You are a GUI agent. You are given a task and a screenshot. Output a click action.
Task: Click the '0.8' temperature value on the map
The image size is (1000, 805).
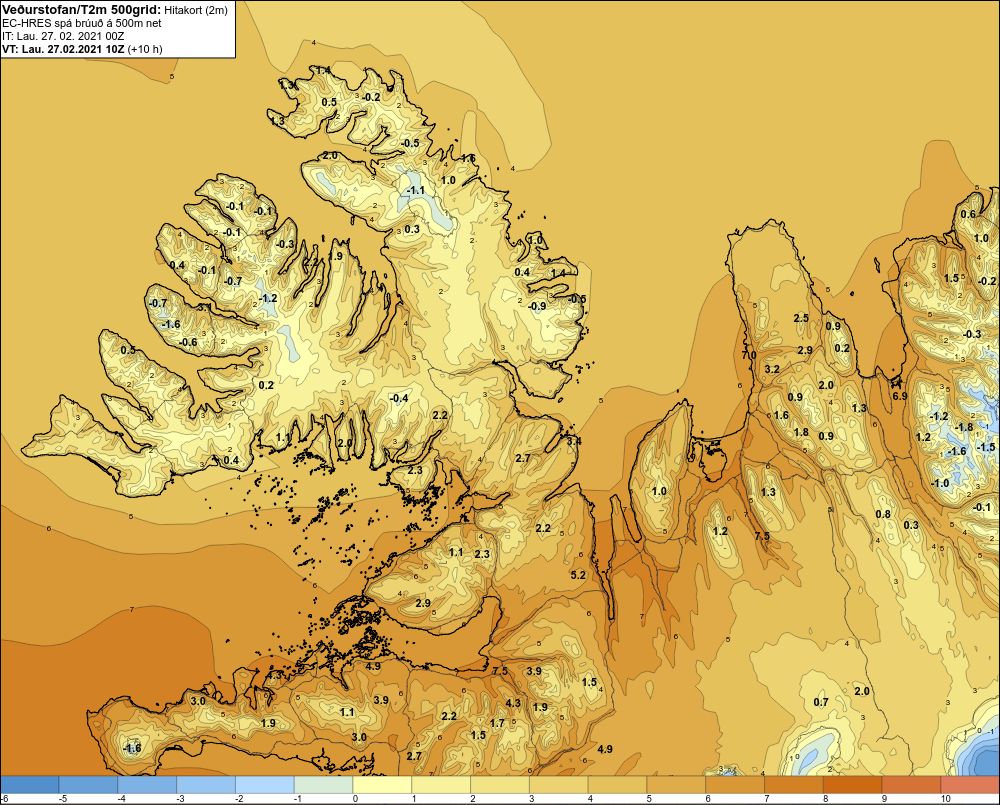pyautogui.click(x=883, y=515)
